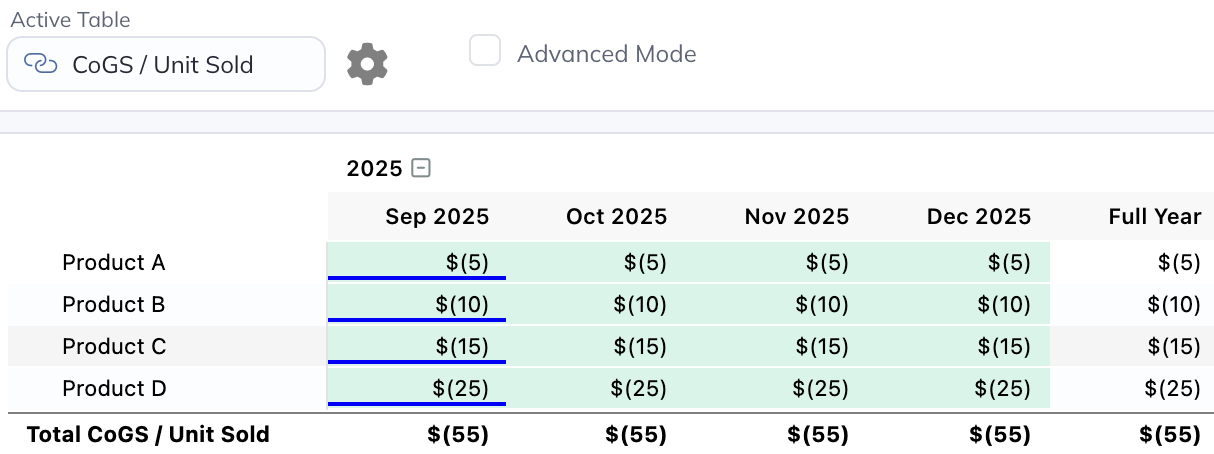Select the Product A row label
Screen dimensions: 1214x454
click(114, 262)
